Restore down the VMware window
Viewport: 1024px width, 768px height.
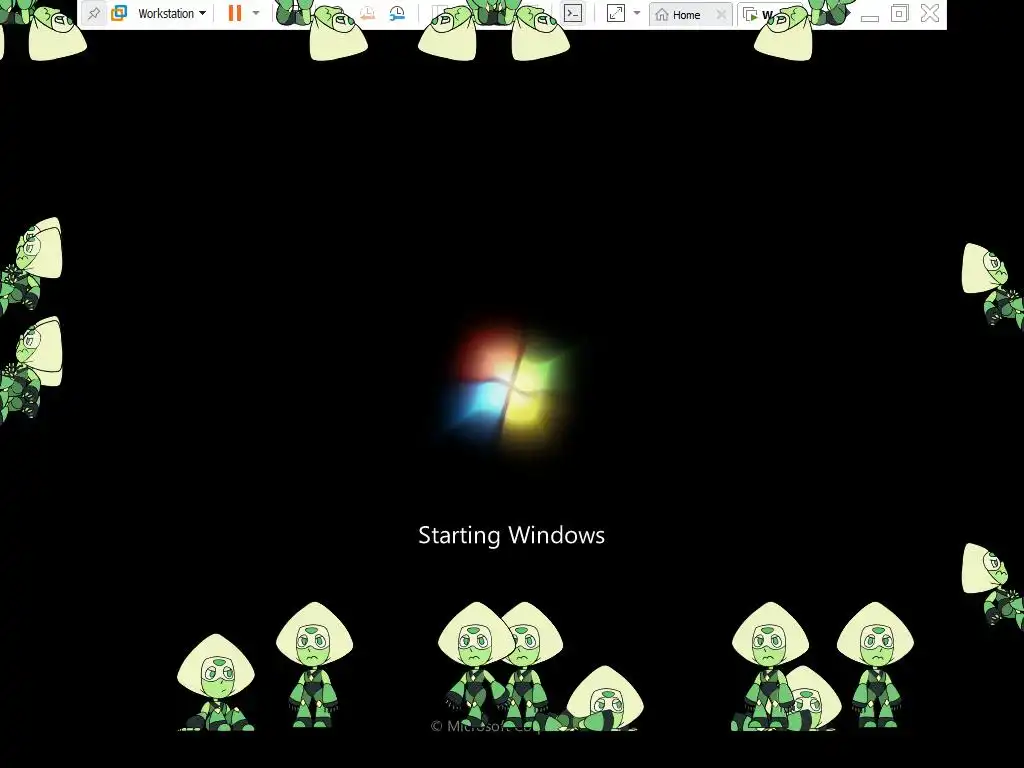[x=899, y=13]
